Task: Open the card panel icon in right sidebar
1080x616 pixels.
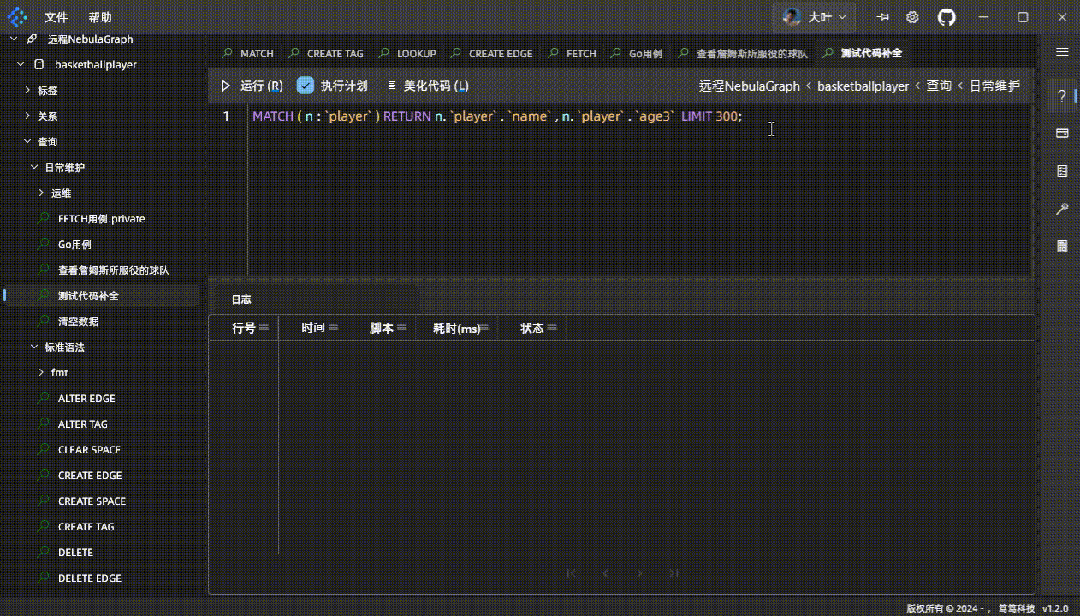Action: pos(1062,133)
